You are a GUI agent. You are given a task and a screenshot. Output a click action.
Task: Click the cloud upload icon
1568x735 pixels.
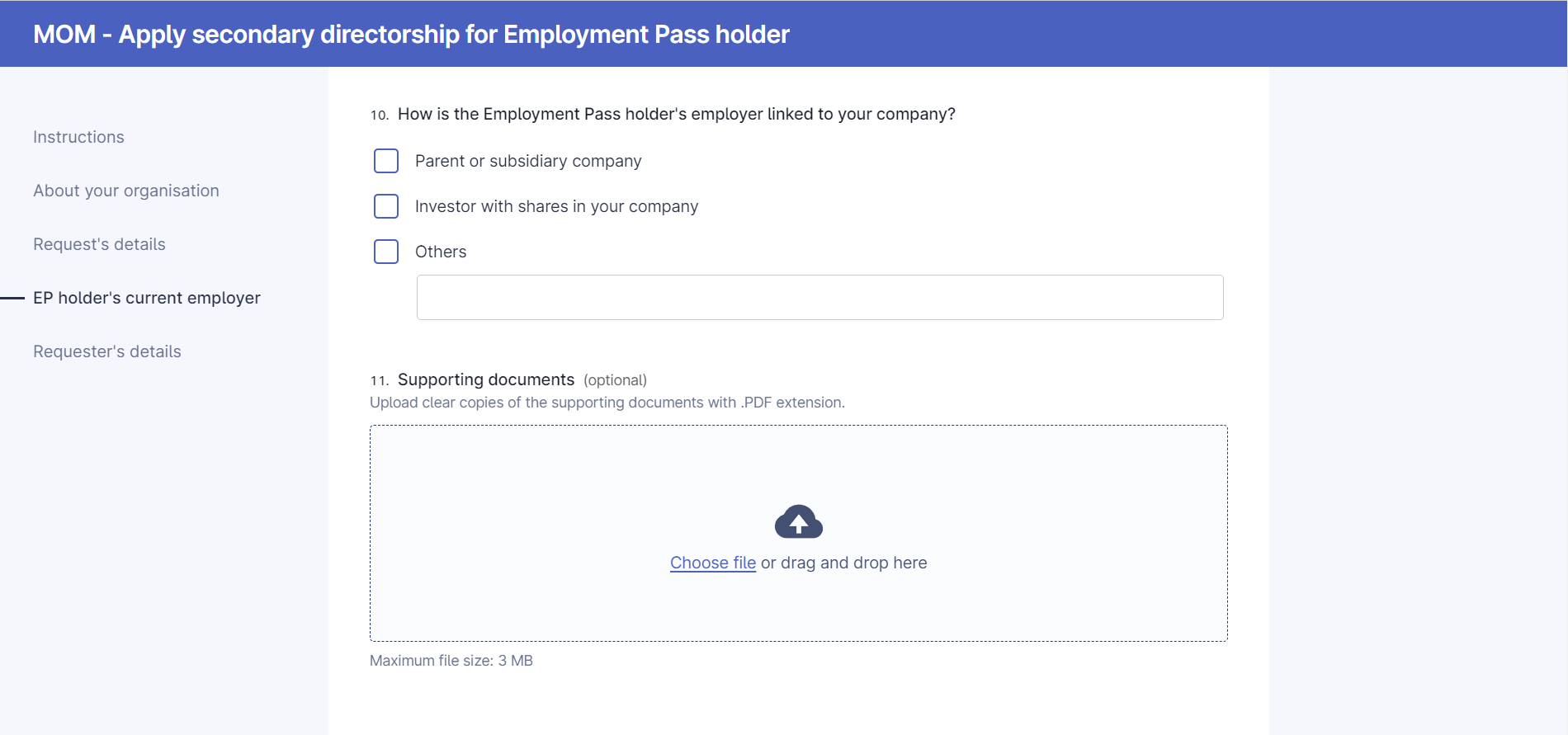(798, 521)
